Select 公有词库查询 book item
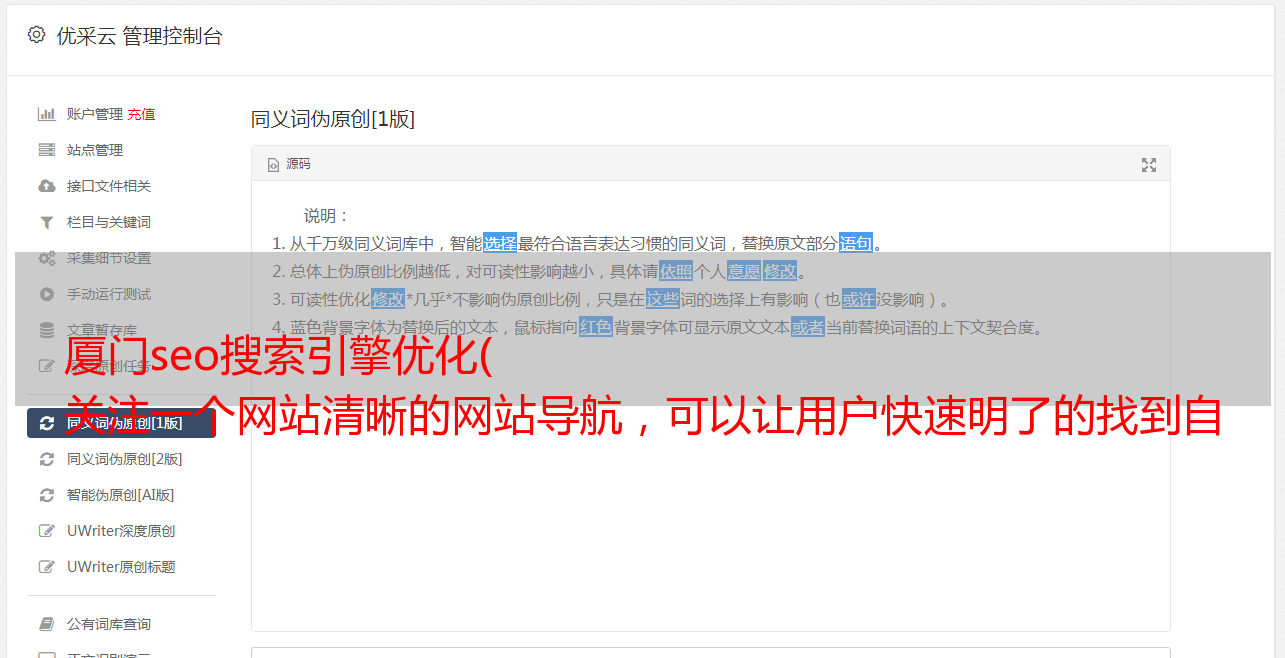1285x658 pixels. click(x=121, y=624)
